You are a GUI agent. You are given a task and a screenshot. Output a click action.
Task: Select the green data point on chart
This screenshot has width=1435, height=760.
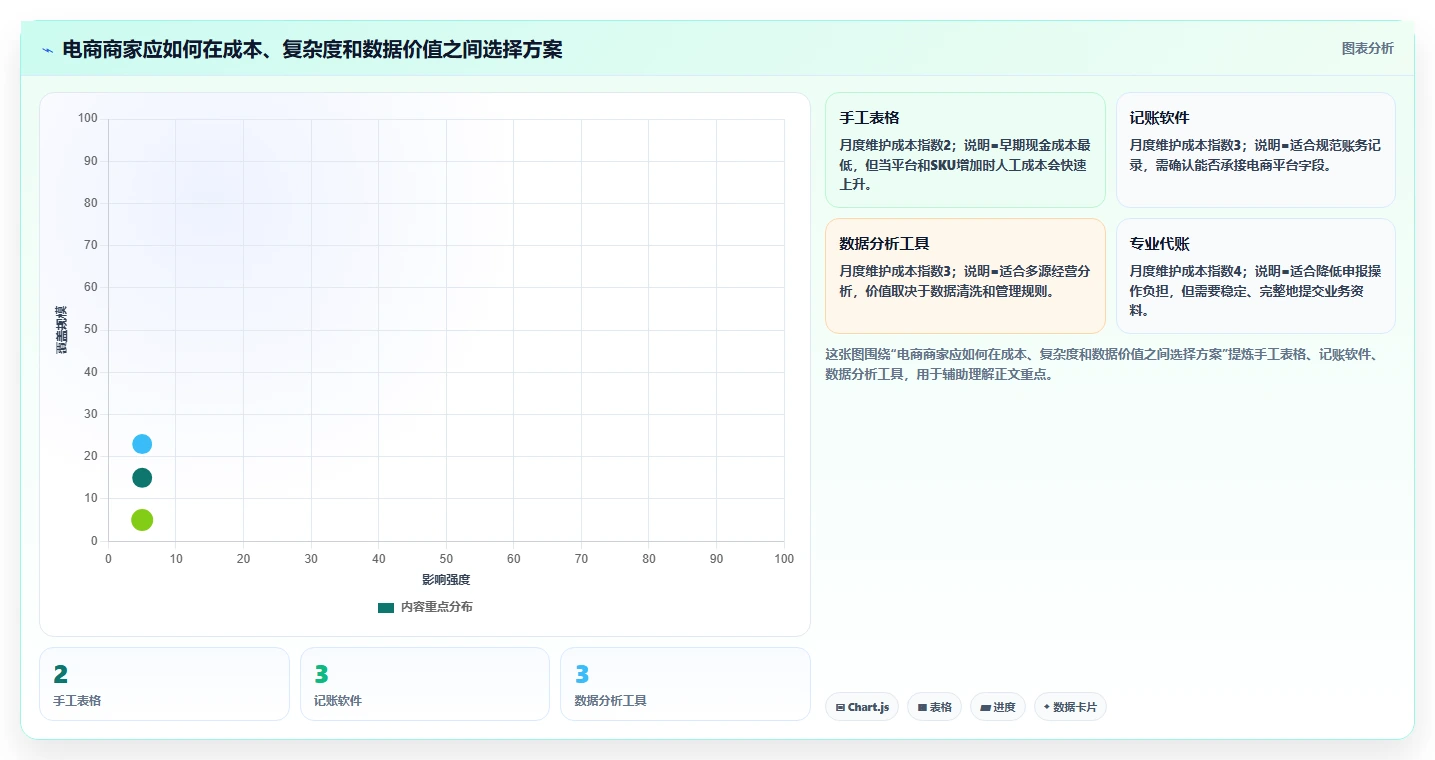pos(142,520)
